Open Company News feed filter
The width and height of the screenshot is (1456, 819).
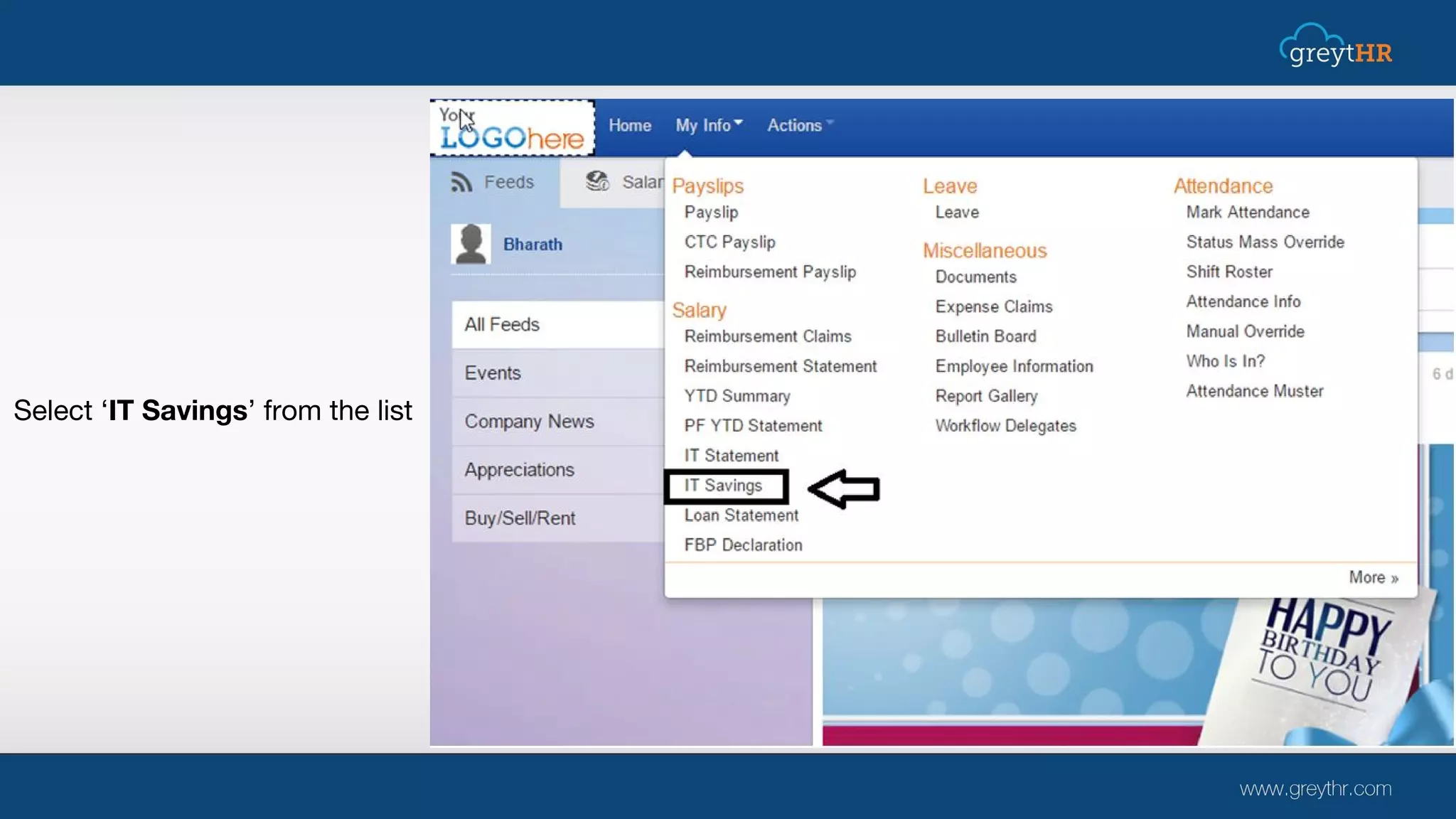[x=529, y=422]
